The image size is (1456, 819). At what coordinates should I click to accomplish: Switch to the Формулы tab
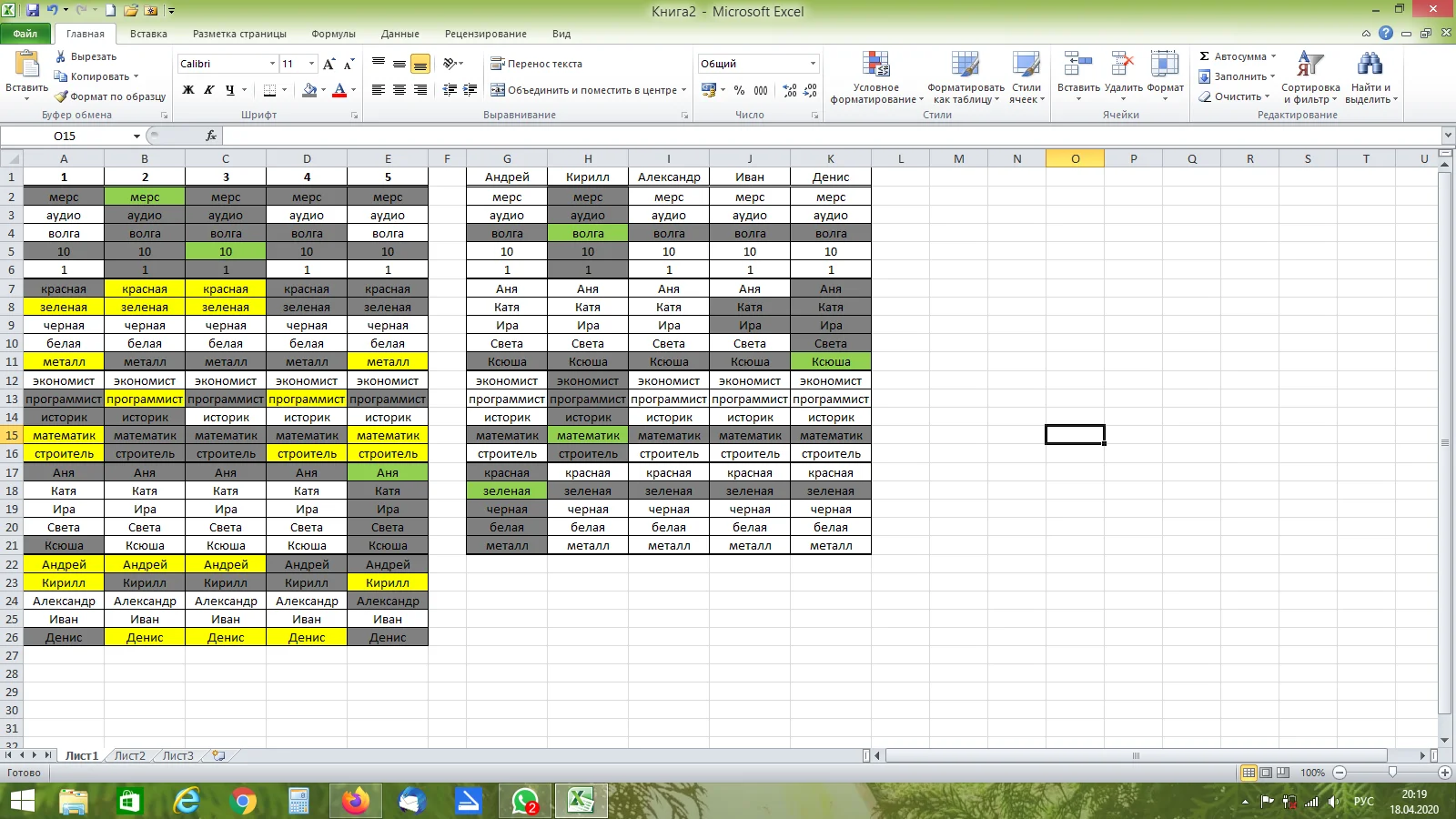click(333, 34)
